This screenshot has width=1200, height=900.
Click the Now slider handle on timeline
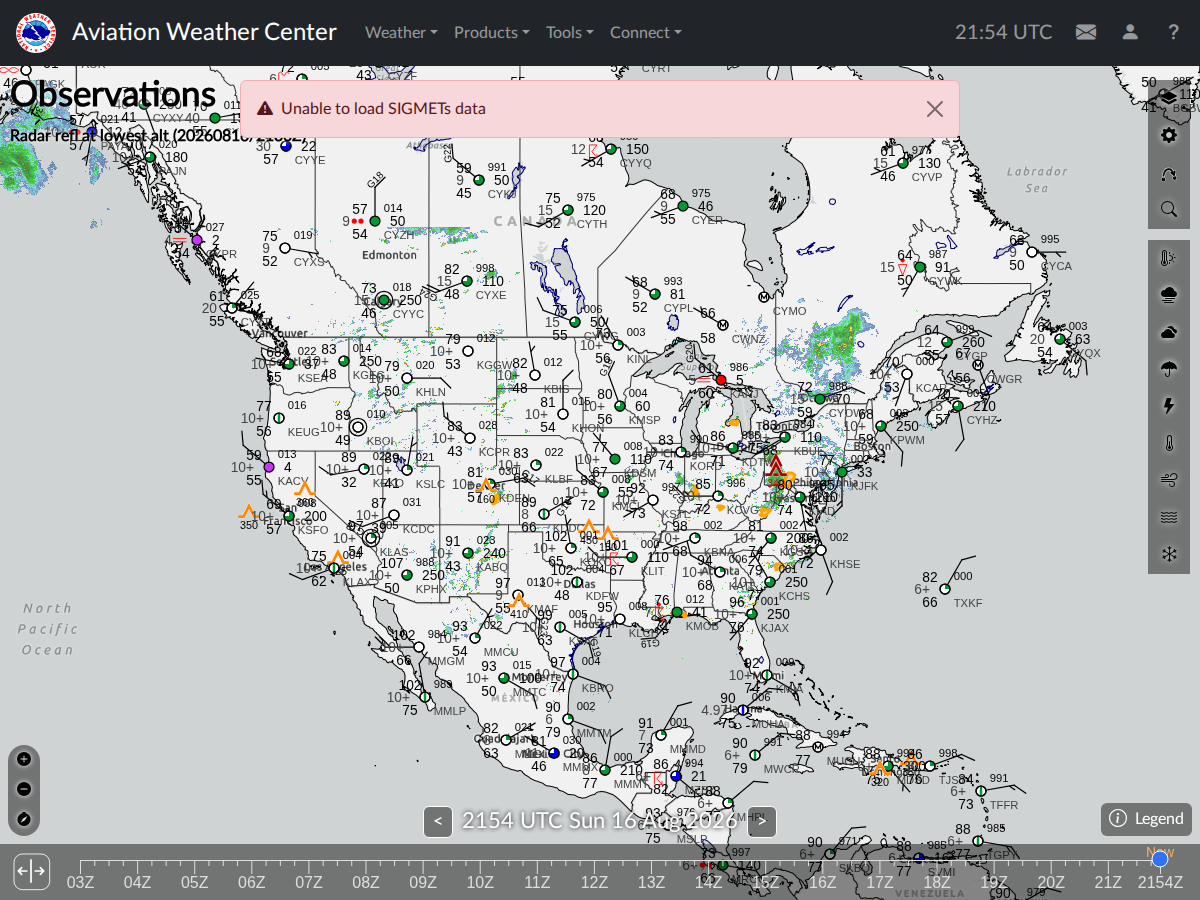1160,859
